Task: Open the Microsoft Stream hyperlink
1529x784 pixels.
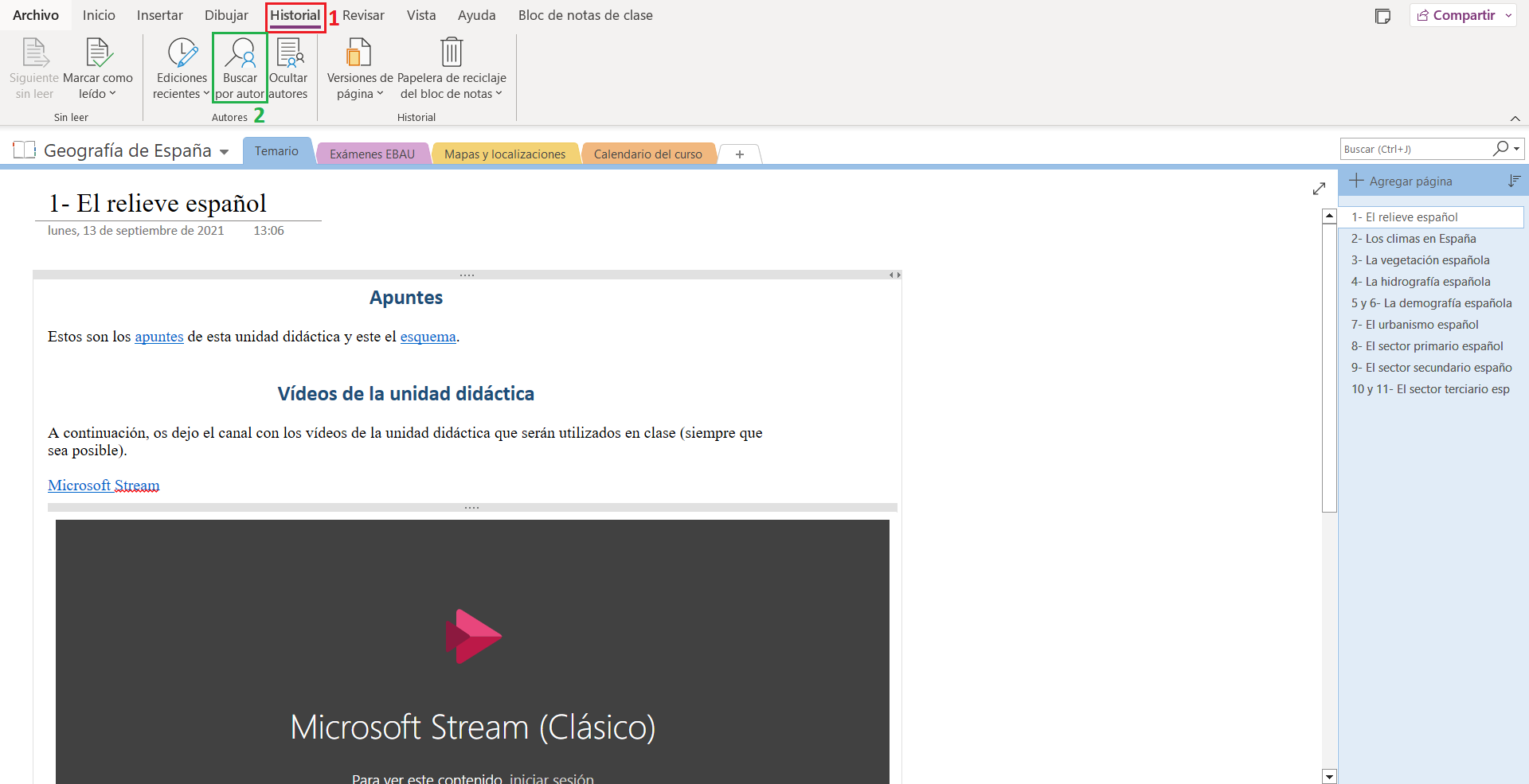Action: [x=104, y=486]
